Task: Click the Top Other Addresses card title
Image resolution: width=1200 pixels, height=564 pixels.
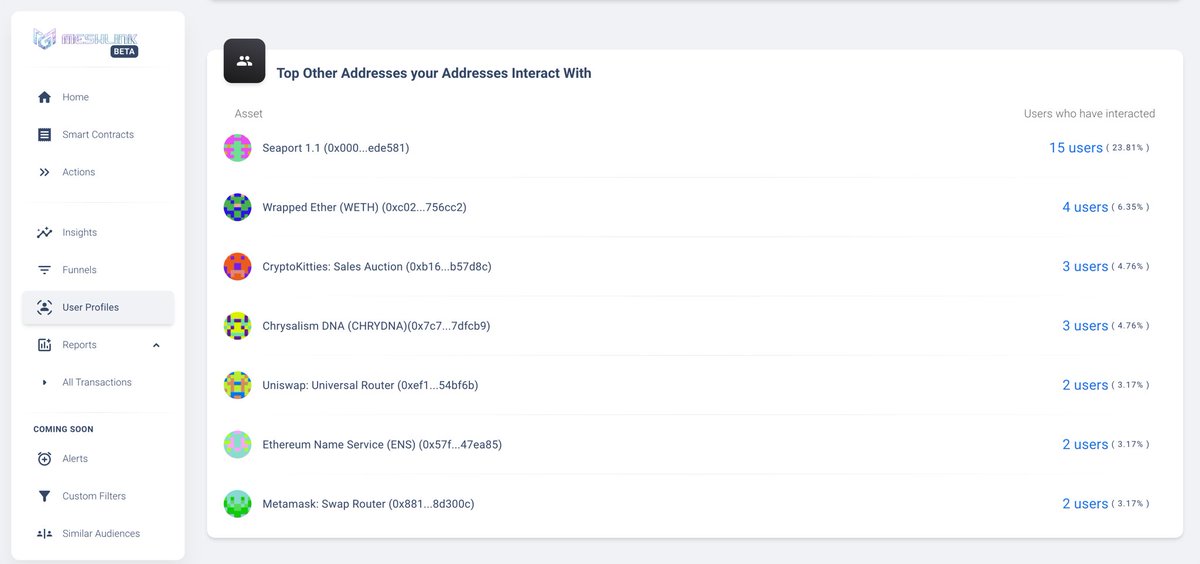Action: click(x=434, y=73)
